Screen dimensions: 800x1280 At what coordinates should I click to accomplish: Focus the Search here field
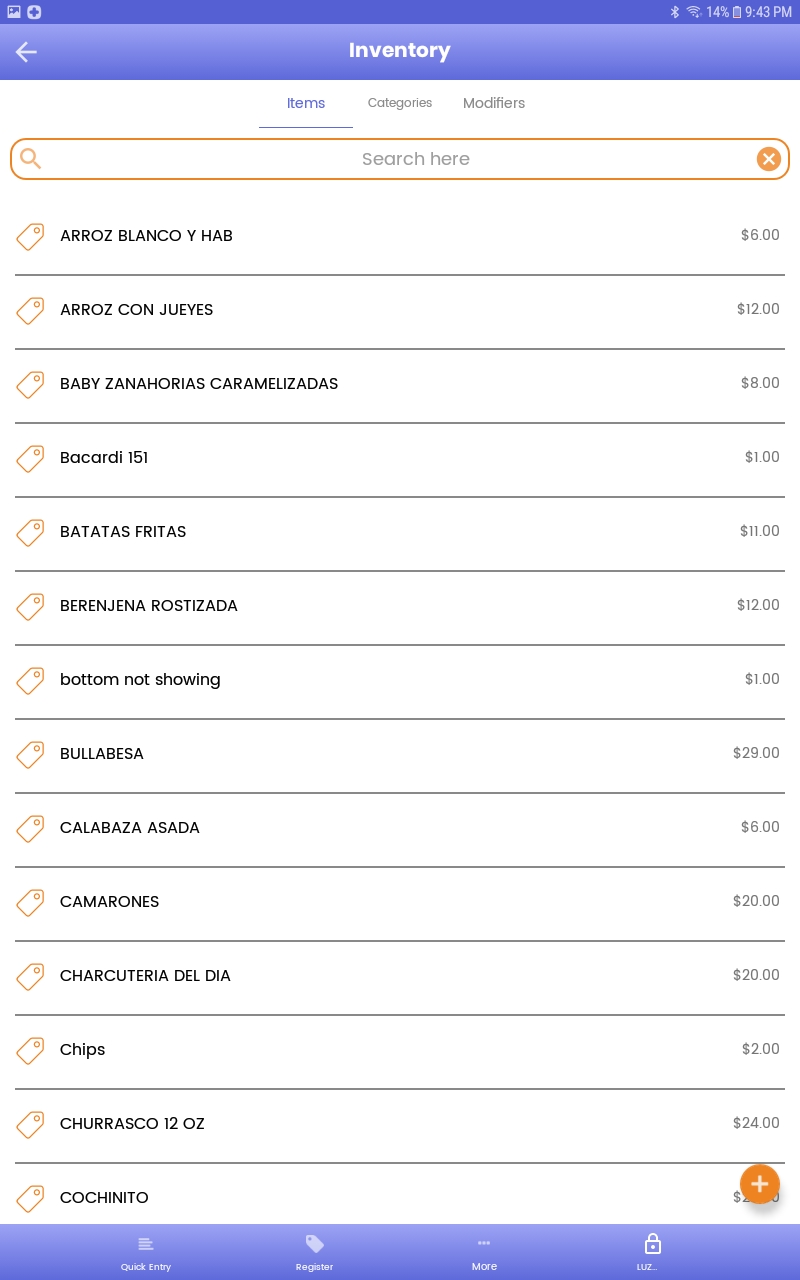click(415, 159)
